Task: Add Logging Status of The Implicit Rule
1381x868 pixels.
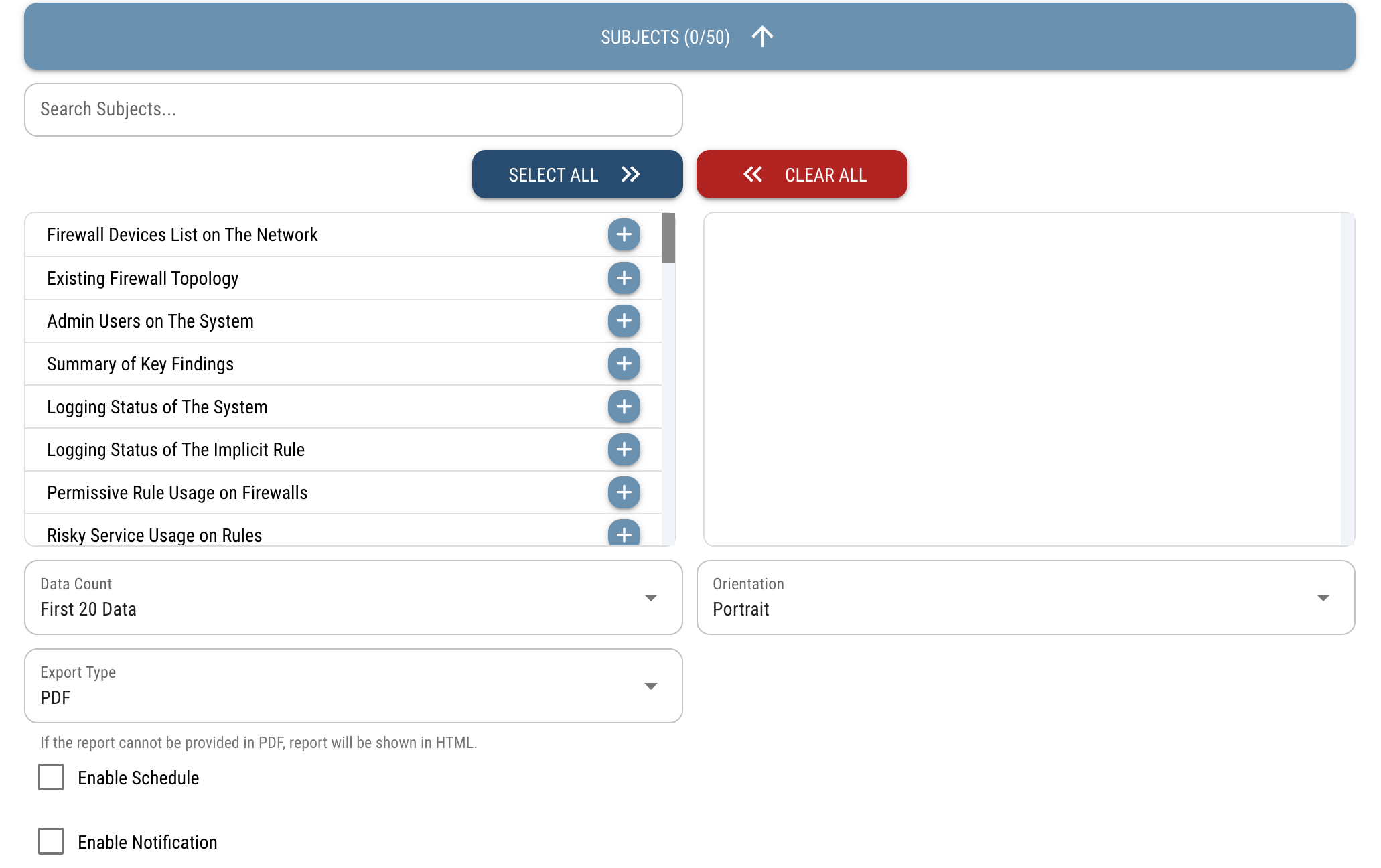Action: point(624,449)
